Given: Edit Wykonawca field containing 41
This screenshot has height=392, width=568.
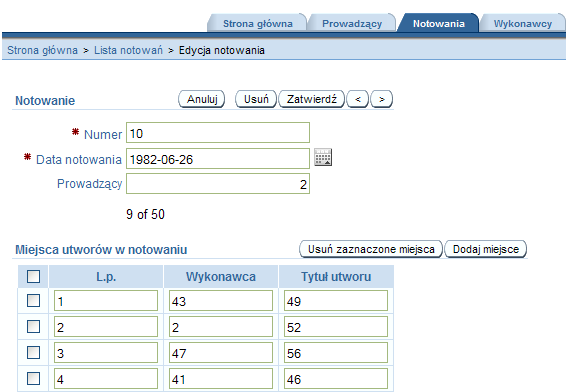Looking at the screenshot, I should [221, 379].
